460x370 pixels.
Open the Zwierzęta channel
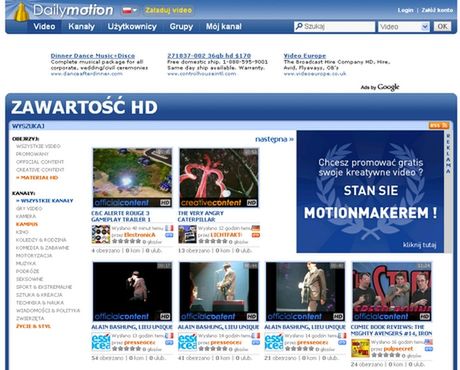[30, 318]
